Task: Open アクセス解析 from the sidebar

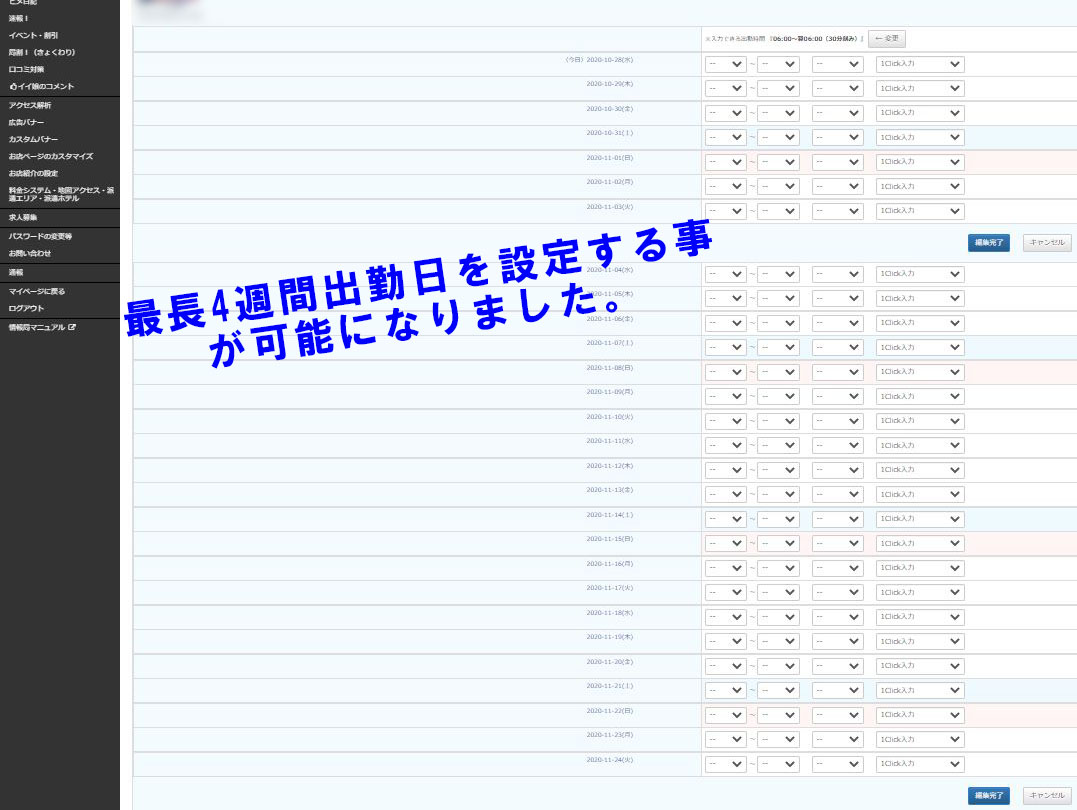Action: click(x=30, y=106)
